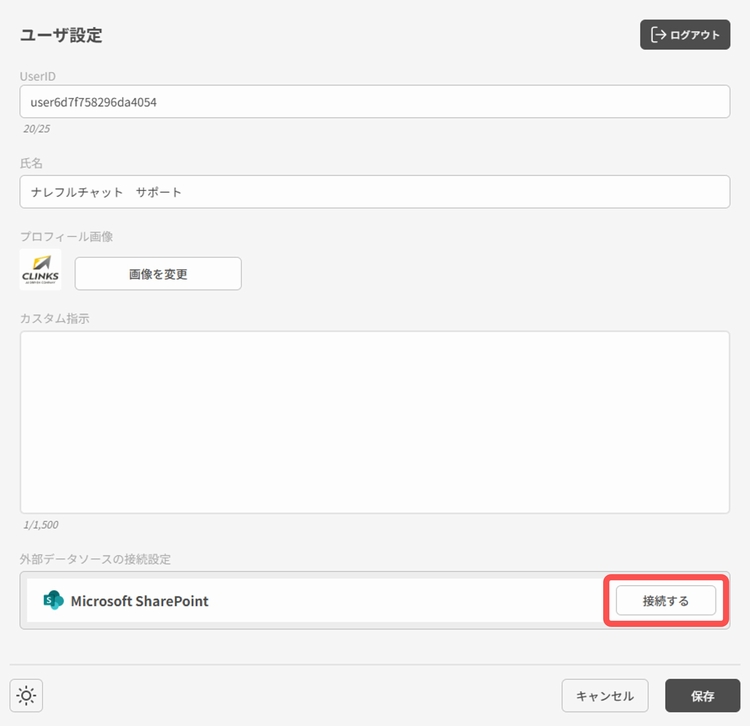The image size is (750, 726).
Task: Click the プロフィール画像 label
Action: click(x=66, y=237)
